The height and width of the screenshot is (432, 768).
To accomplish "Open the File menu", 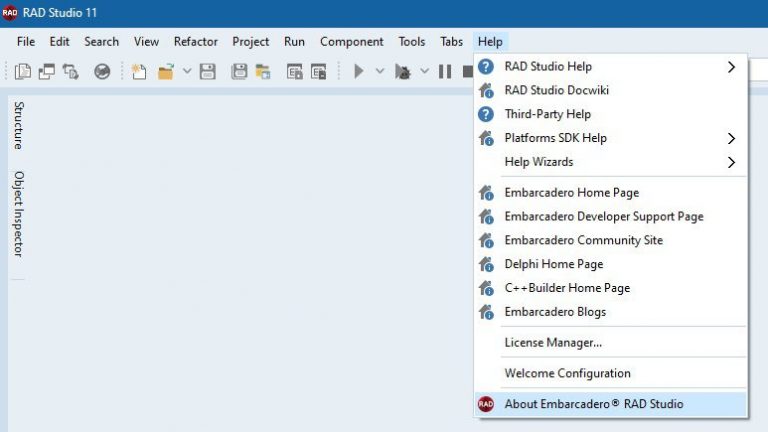I will (x=26, y=42).
